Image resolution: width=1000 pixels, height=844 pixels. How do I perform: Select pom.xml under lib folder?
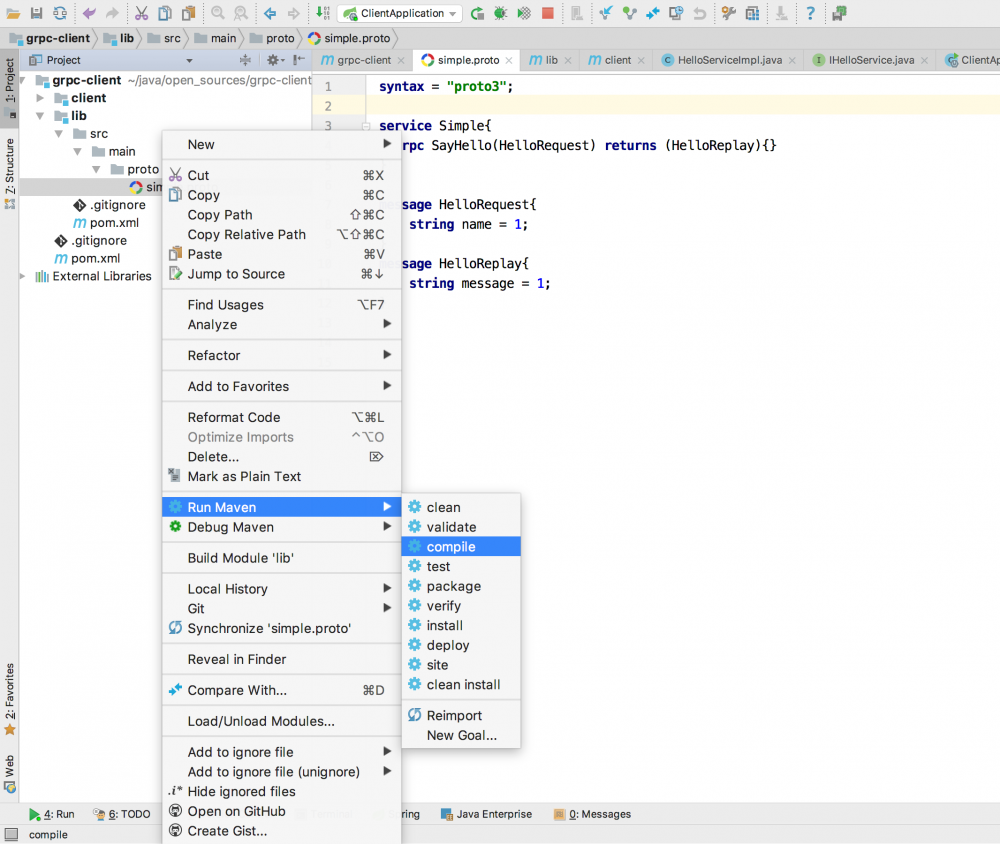(x=114, y=223)
